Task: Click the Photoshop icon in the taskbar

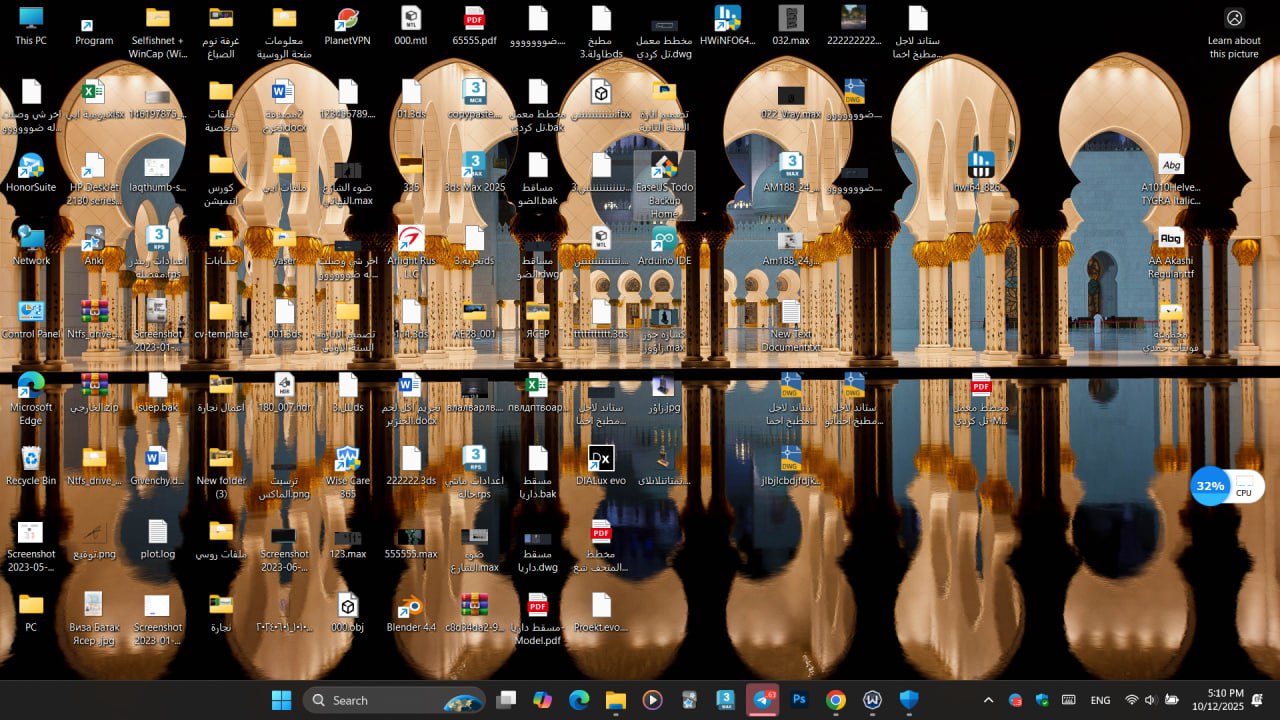Action: [799, 700]
